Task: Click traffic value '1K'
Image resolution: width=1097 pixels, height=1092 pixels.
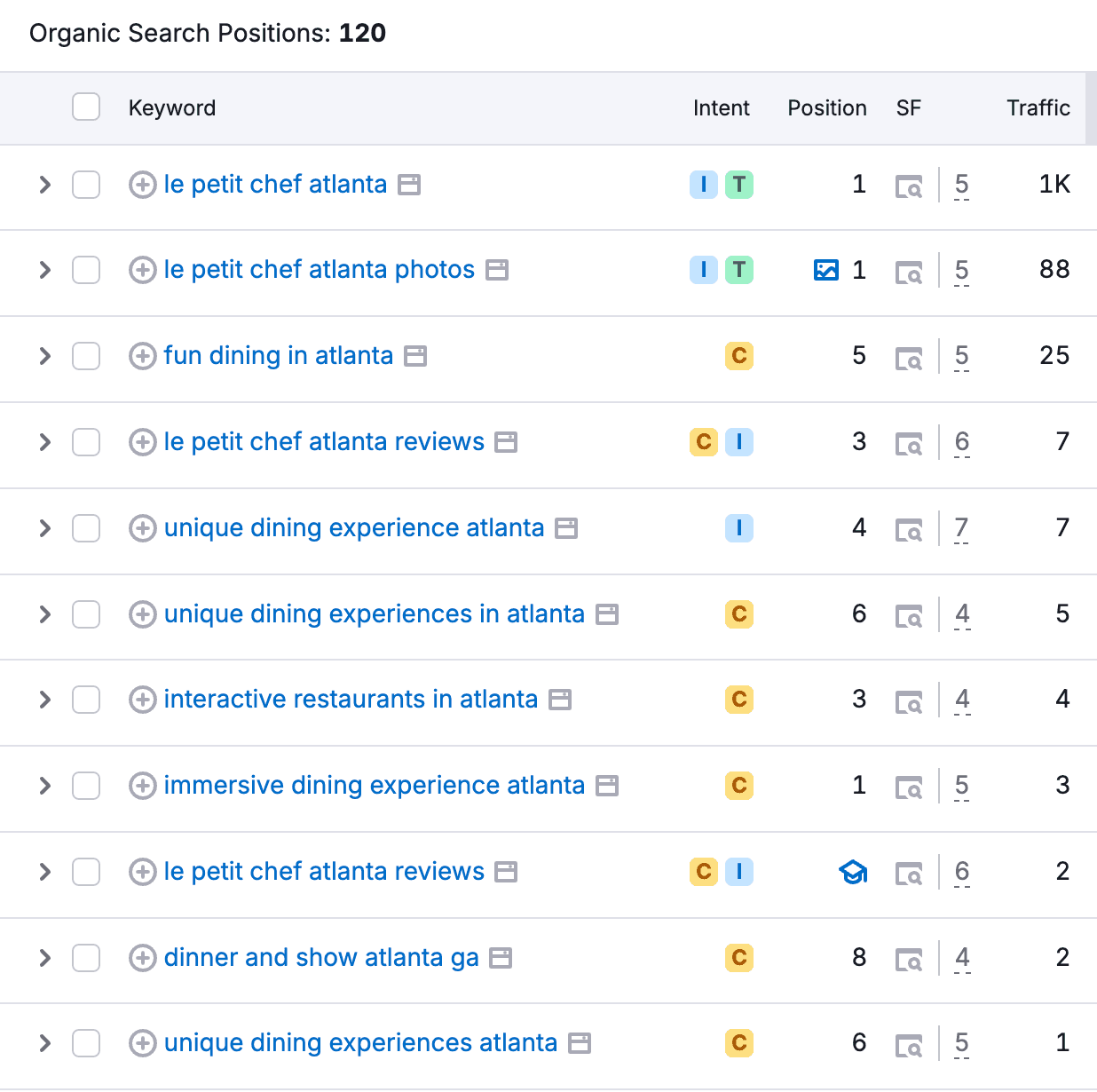Action: 1054,185
